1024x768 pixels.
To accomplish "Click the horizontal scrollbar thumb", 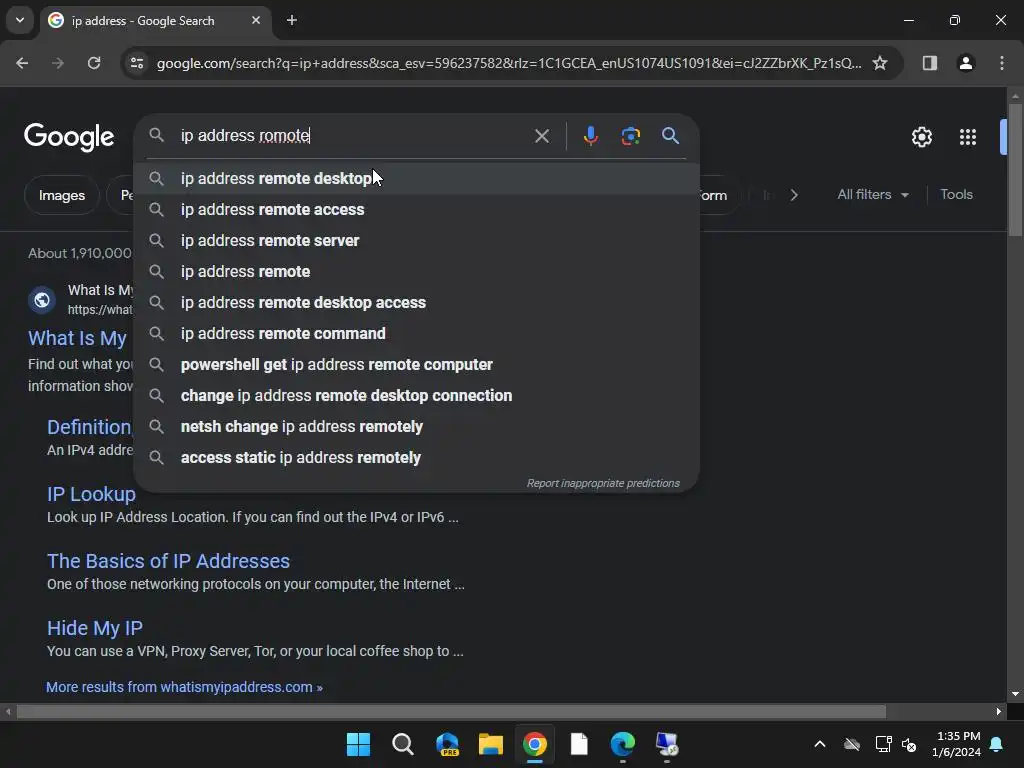I will coord(451,711).
